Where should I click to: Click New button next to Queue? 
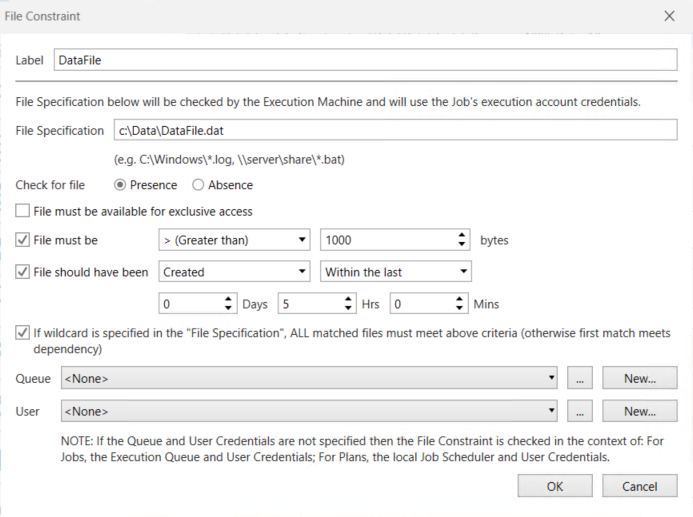pos(639,379)
